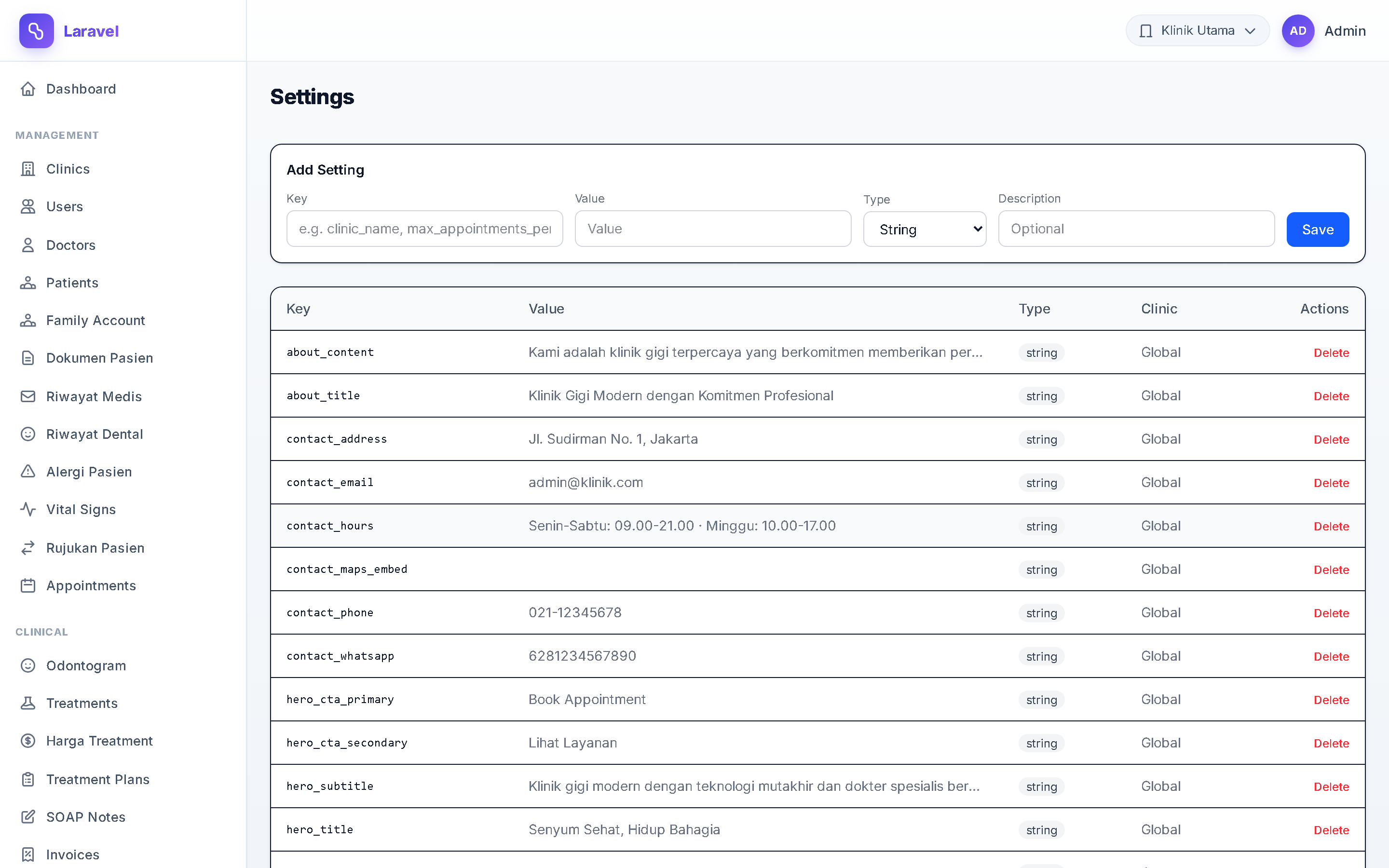The image size is (1389, 868).
Task: Click the Dokumen Pasien file icon
Action: pyautogui.click(x=28, y=358)
